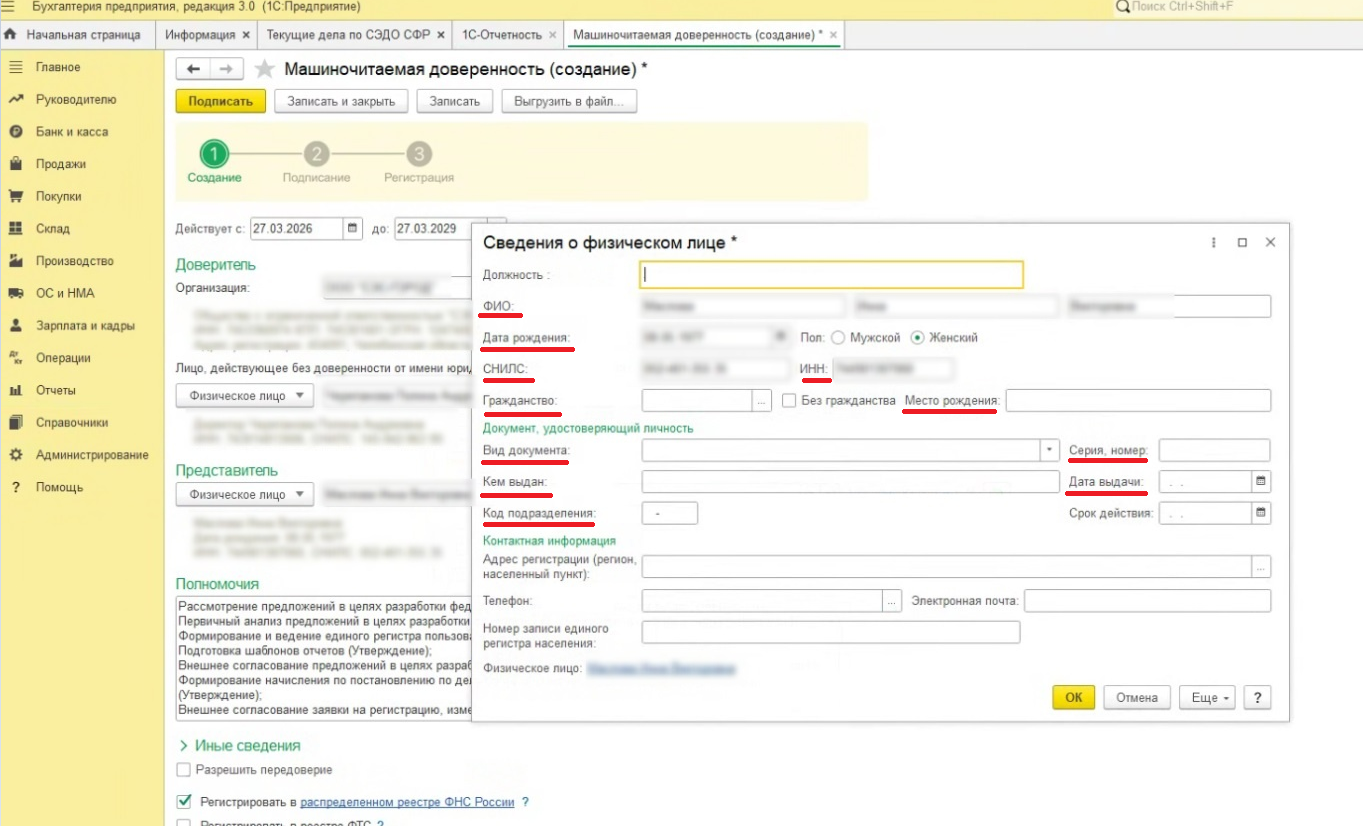Click Отмена button in dialog
Viewport: 1363px width, 826px height.
pyautogui.click(x=1137, y=697)
